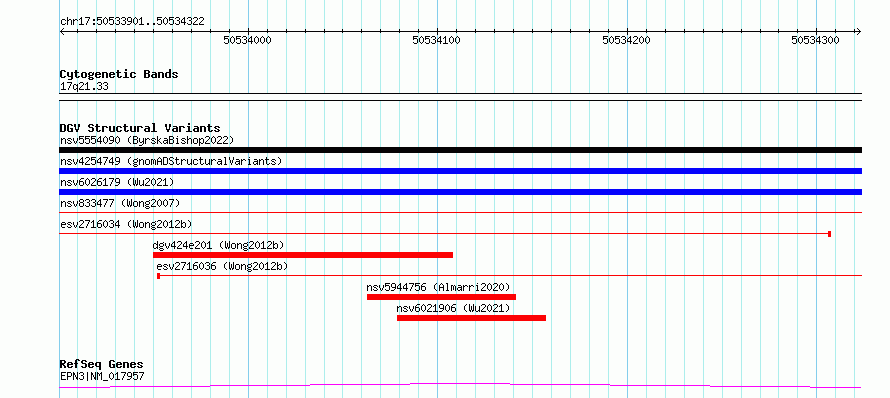Click the red dgv424e201 variant bar
The width and height of the screenshot is (890, 398).
303,255
